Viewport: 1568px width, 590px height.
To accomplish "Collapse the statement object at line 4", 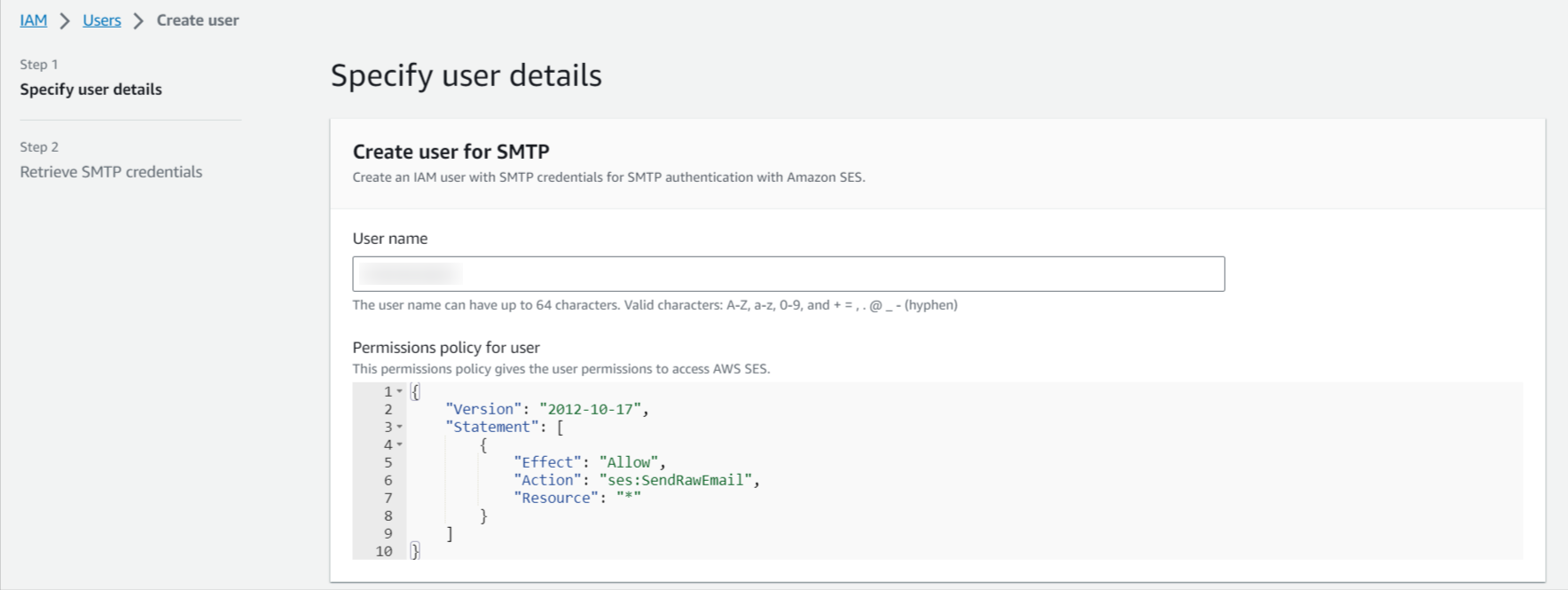I will pyautogui.click(x=400, y=444).
